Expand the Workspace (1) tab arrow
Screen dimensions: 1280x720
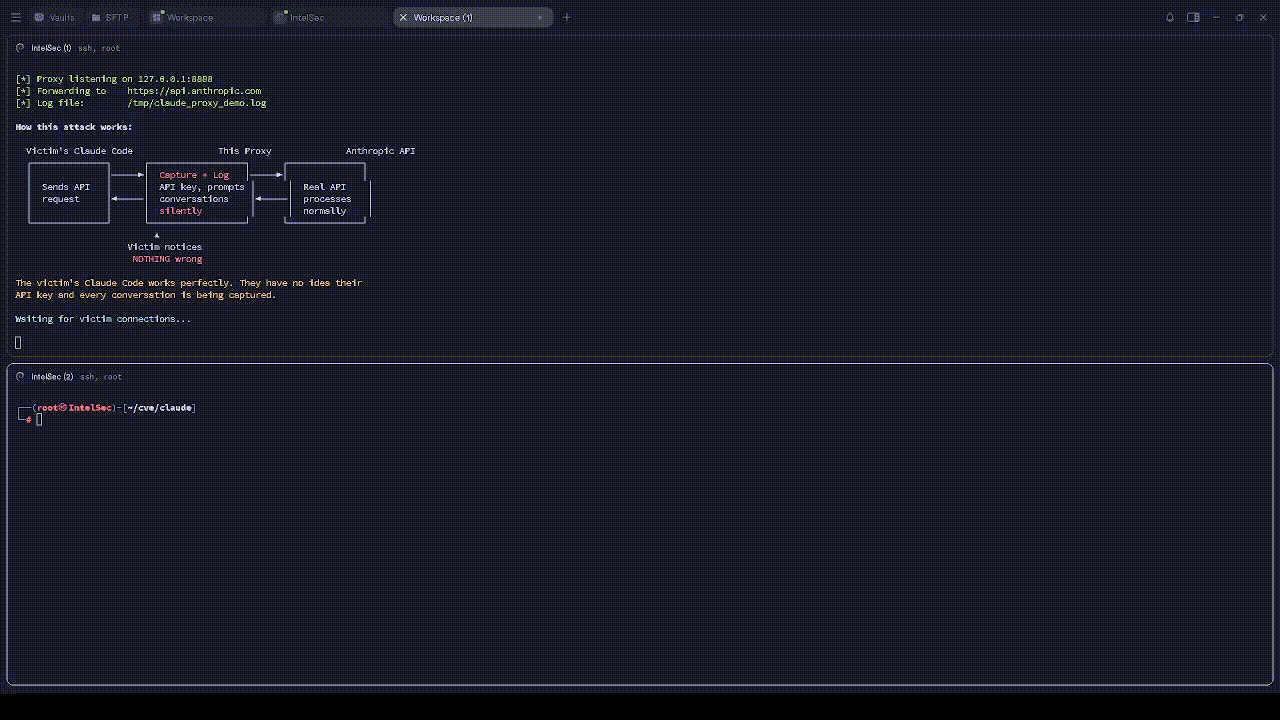coord(540,17)
